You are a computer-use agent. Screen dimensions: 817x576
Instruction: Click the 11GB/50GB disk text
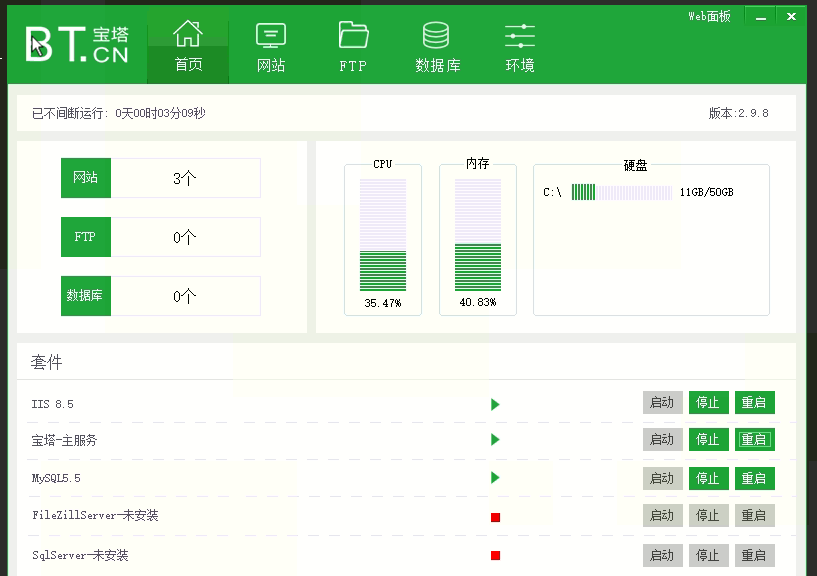pyautogui.click(x=707, y=192)
